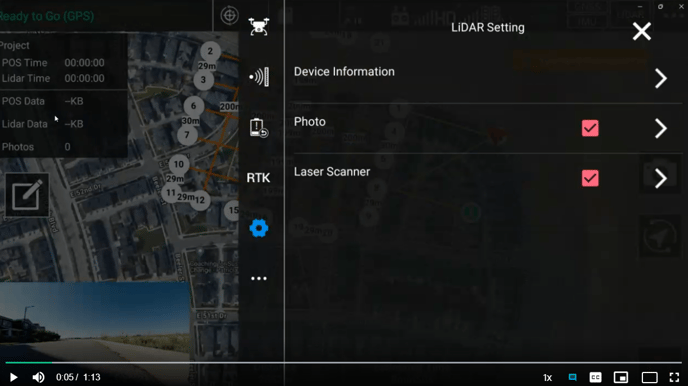This screenshot has width=688, height=386.
Task: Select the blue gear LiDAR settings icon
Action: point(259,228)
